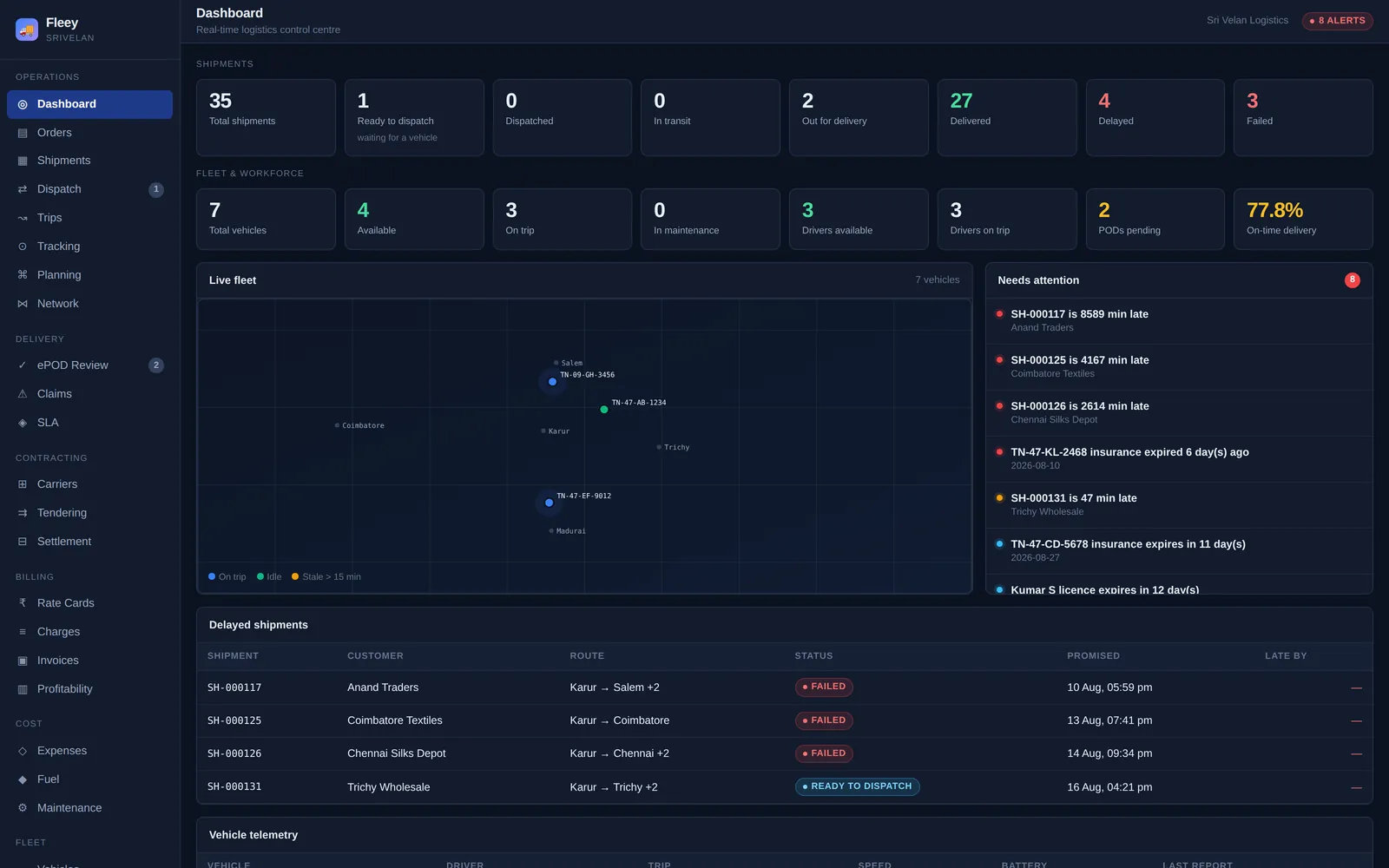The width and height of the screenshot is (1389, 868).
Task: Click the Fuel drop icon
Action: tap(23, 779)
